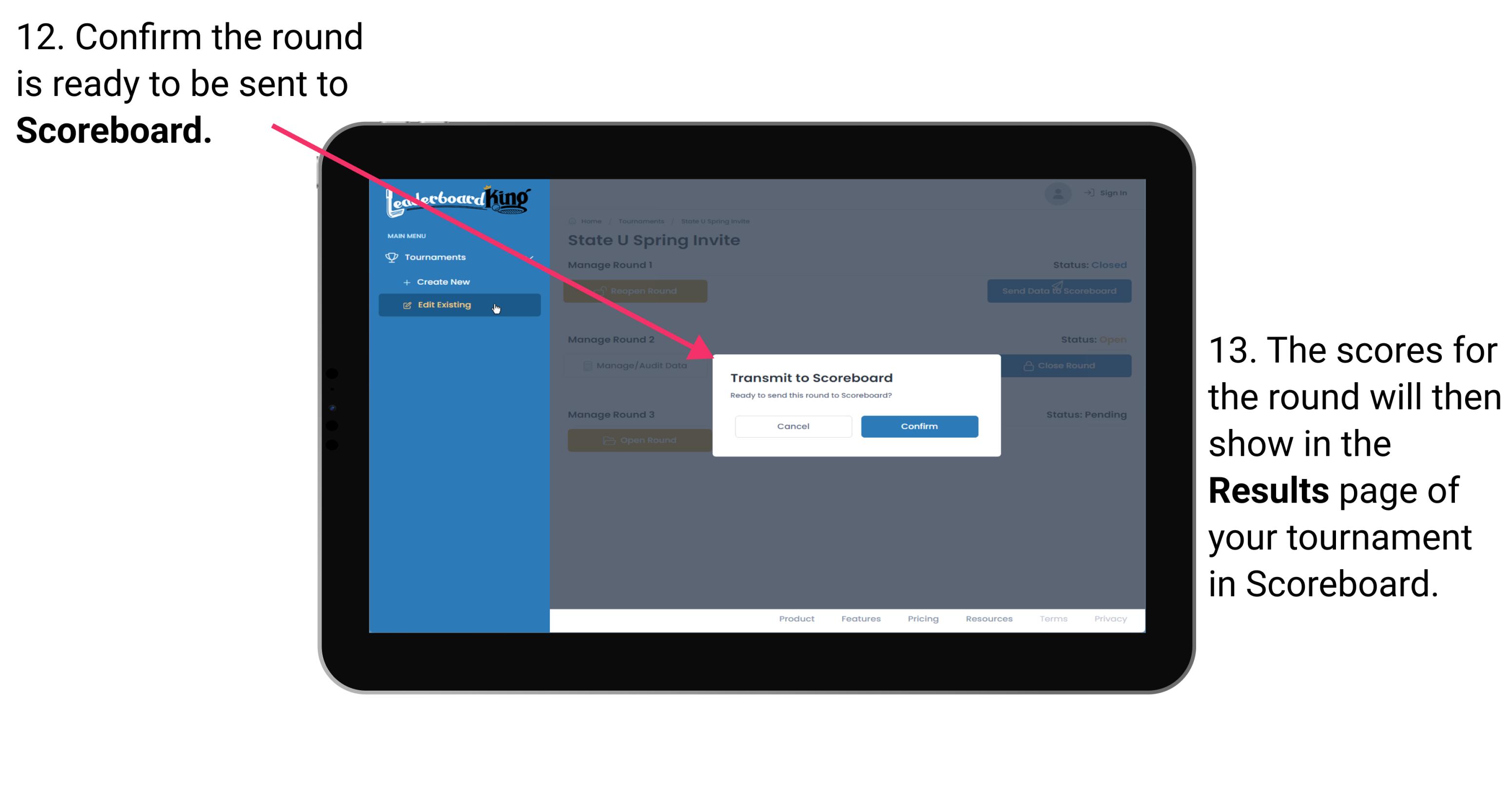Image resolution: width=1509 pixels, height=812 pixels.
Task: Expand the Create New tournament option
Action: click(445, 281)
